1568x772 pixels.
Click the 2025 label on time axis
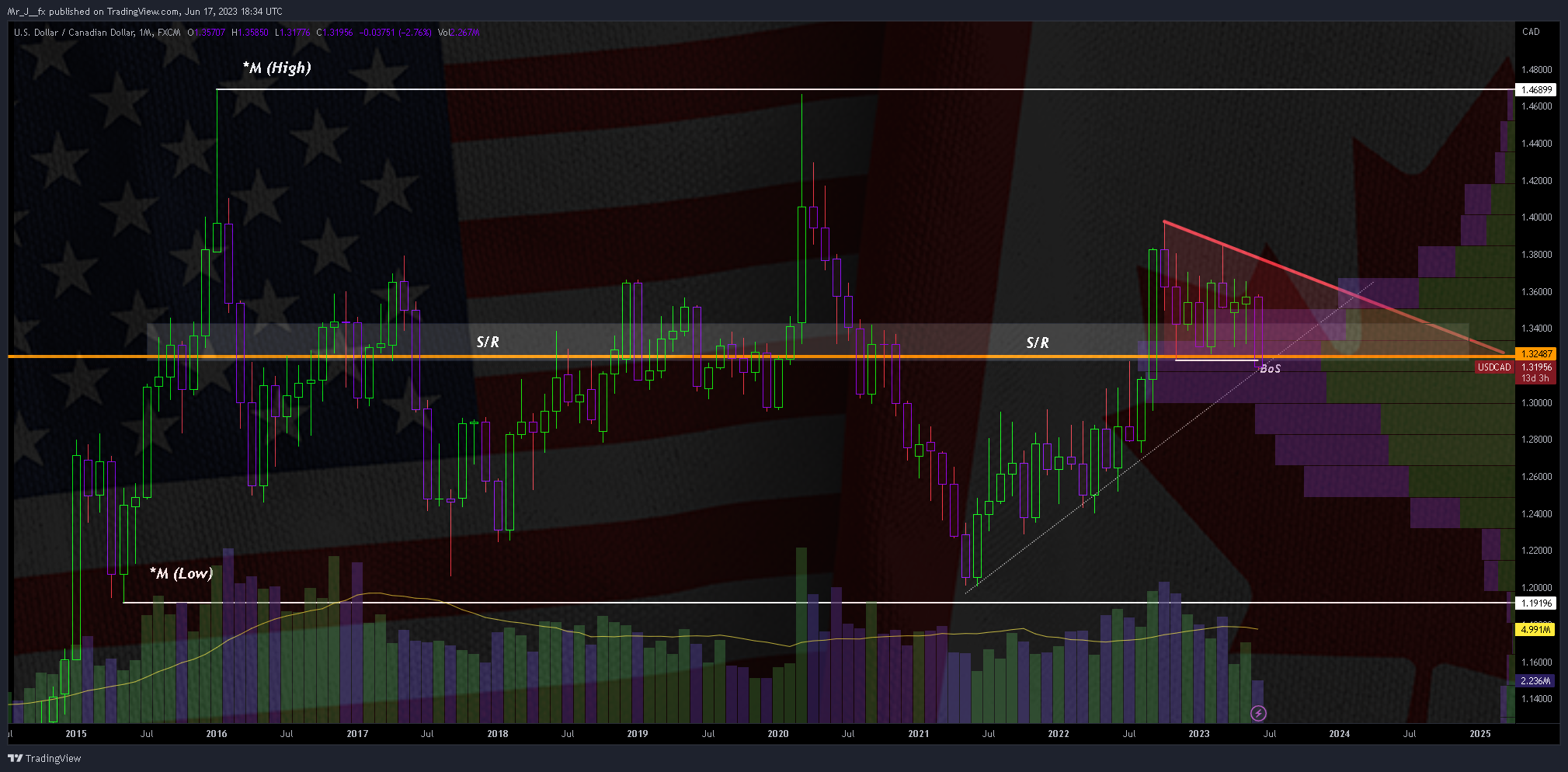click(x=1480, y=734)
